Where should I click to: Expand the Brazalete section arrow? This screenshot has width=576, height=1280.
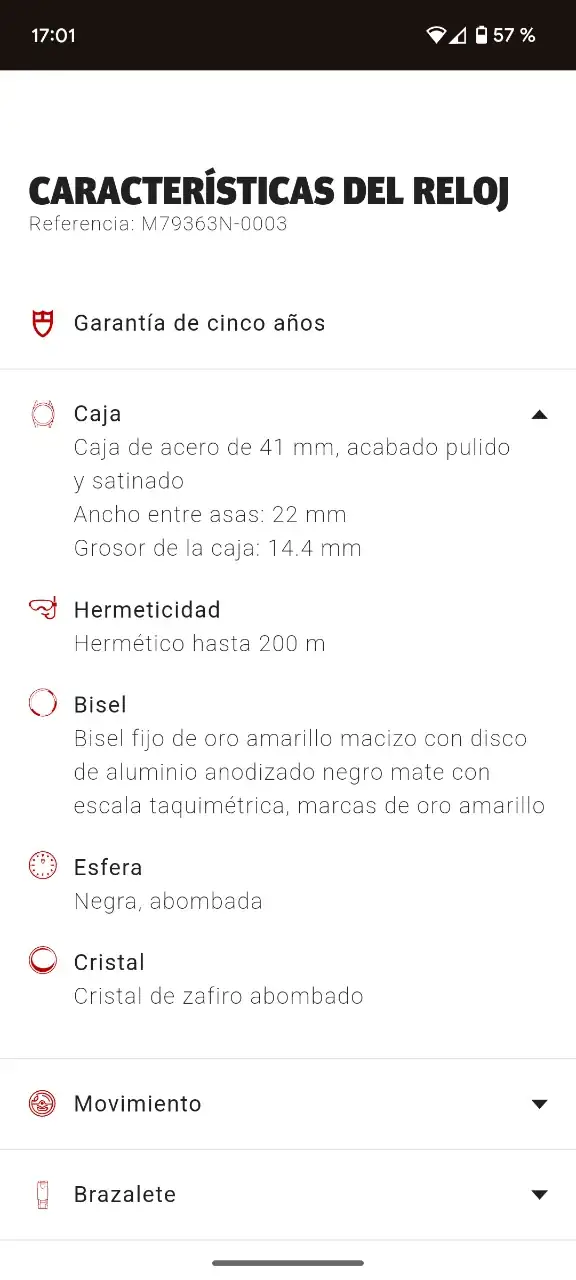pyautogui.click(x=540, y=1195)
